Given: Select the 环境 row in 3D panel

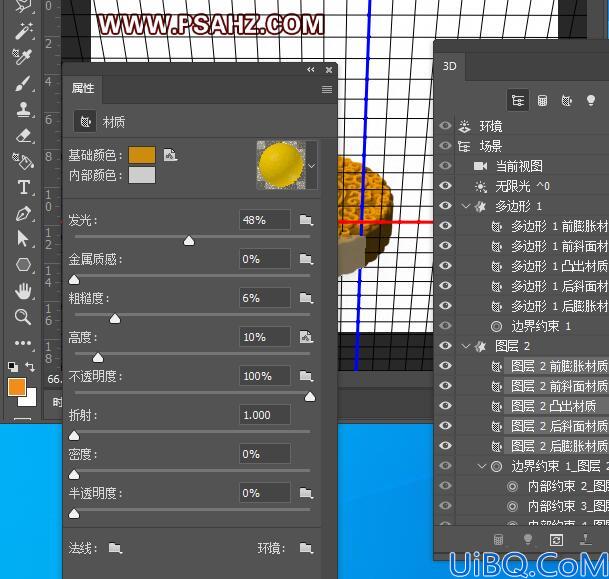Looking at the screenshot, I should [x=532, y=126].
